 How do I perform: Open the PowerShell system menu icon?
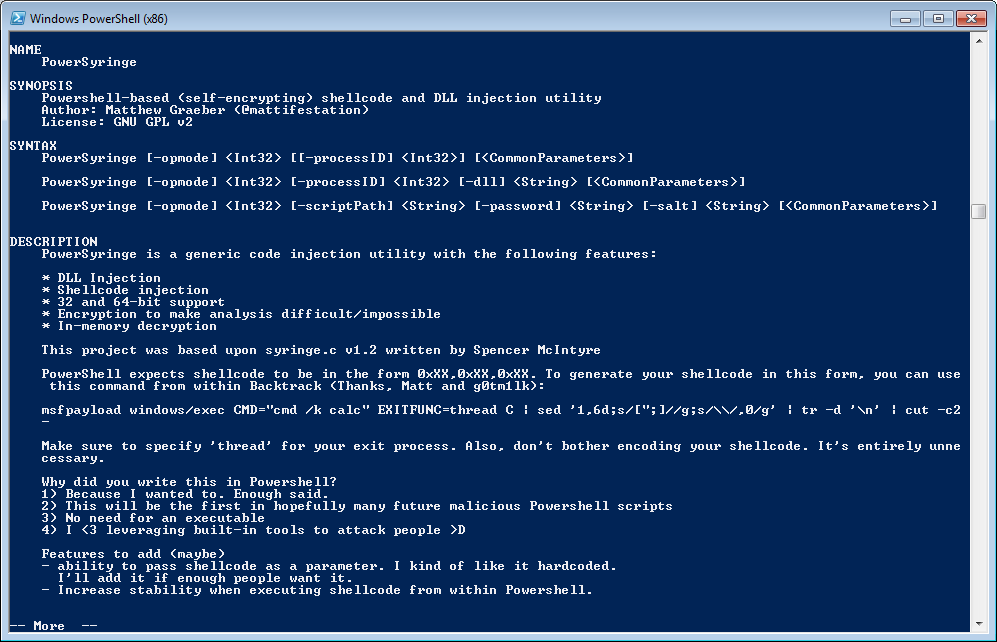tap(17, 18)
